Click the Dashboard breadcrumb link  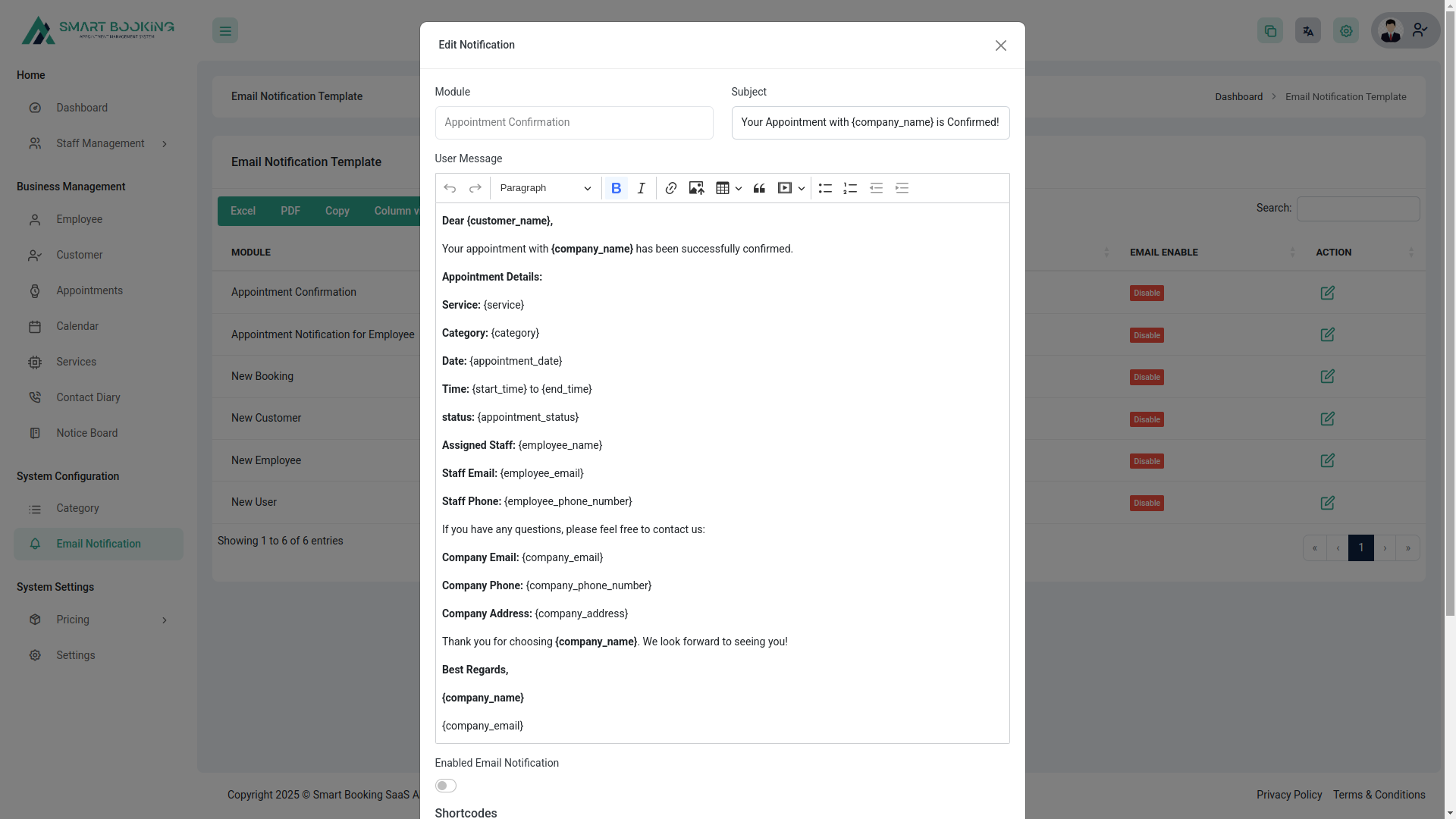click(1238, 96)
